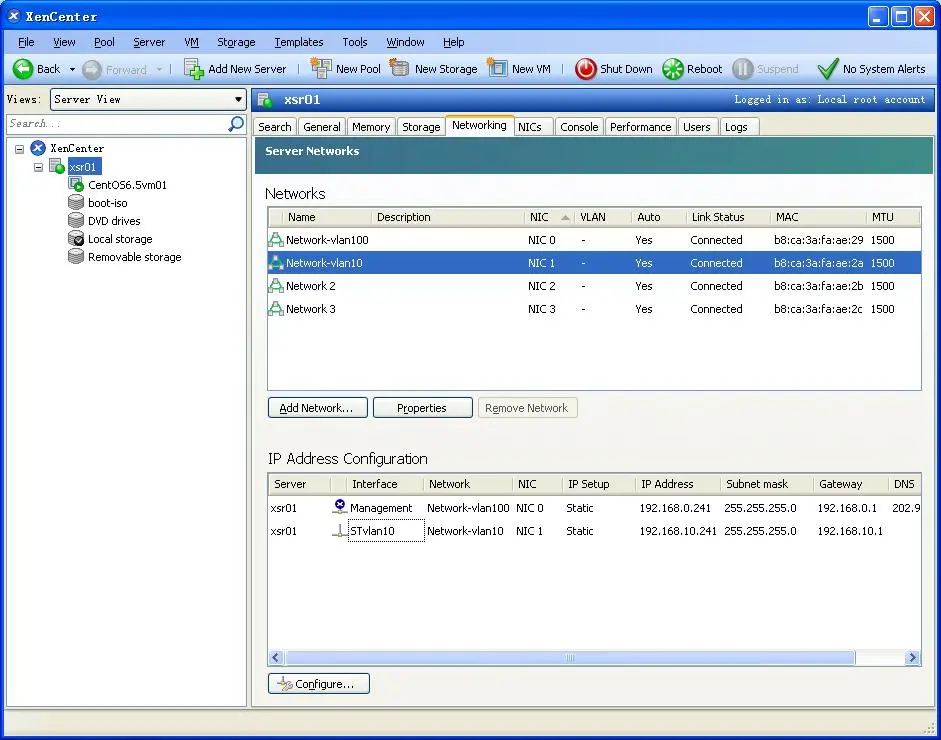The height and width of the screenshot is (740, 941).
Task: Select Local storage in the tree
Action: 119,239
